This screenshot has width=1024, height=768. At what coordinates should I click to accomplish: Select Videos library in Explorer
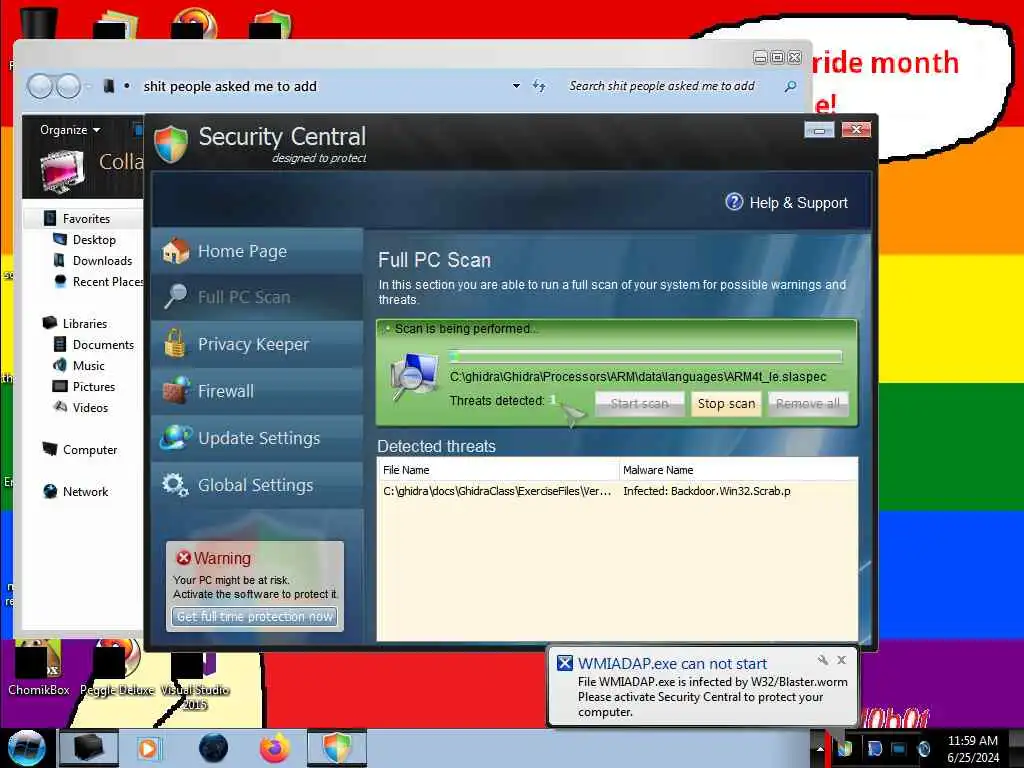coord(91,408)
